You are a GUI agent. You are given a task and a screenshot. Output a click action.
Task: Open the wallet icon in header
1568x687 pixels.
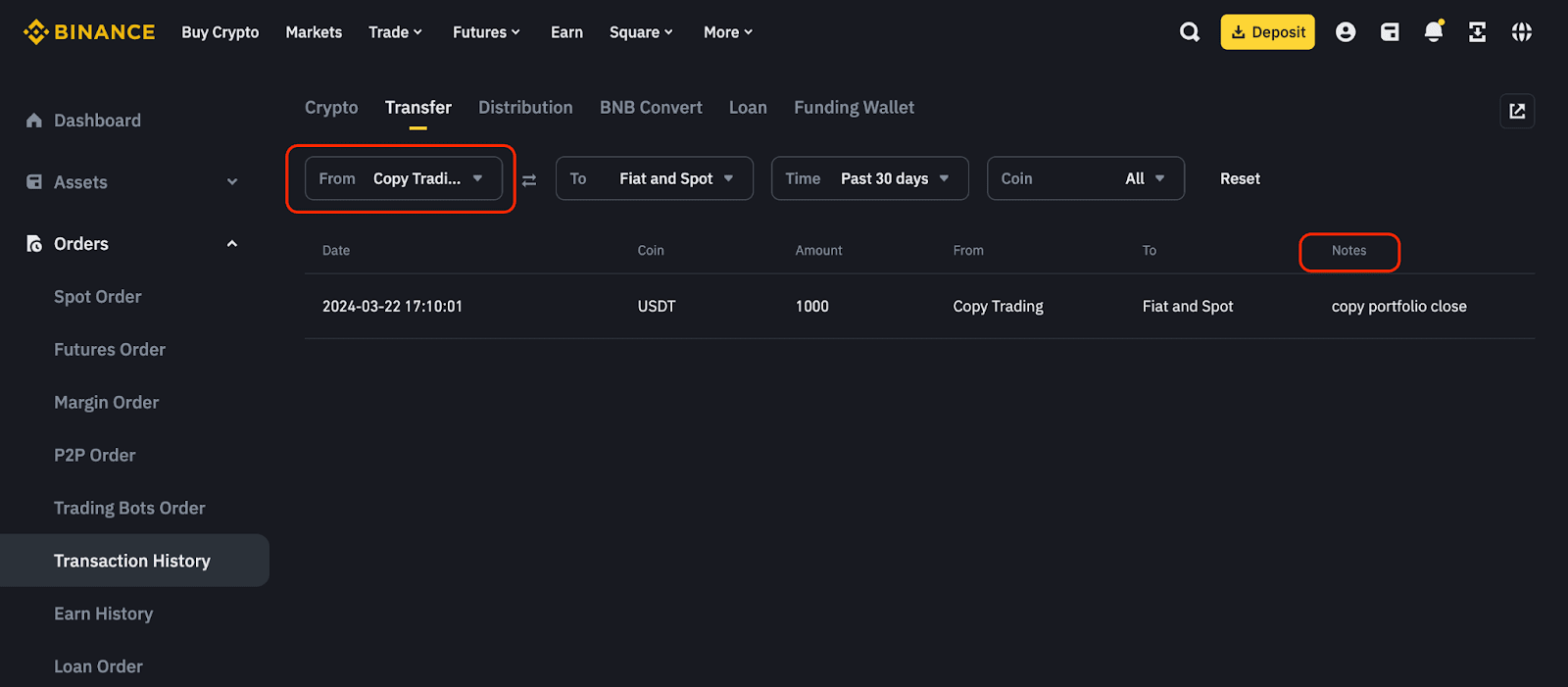point(1390,32)
